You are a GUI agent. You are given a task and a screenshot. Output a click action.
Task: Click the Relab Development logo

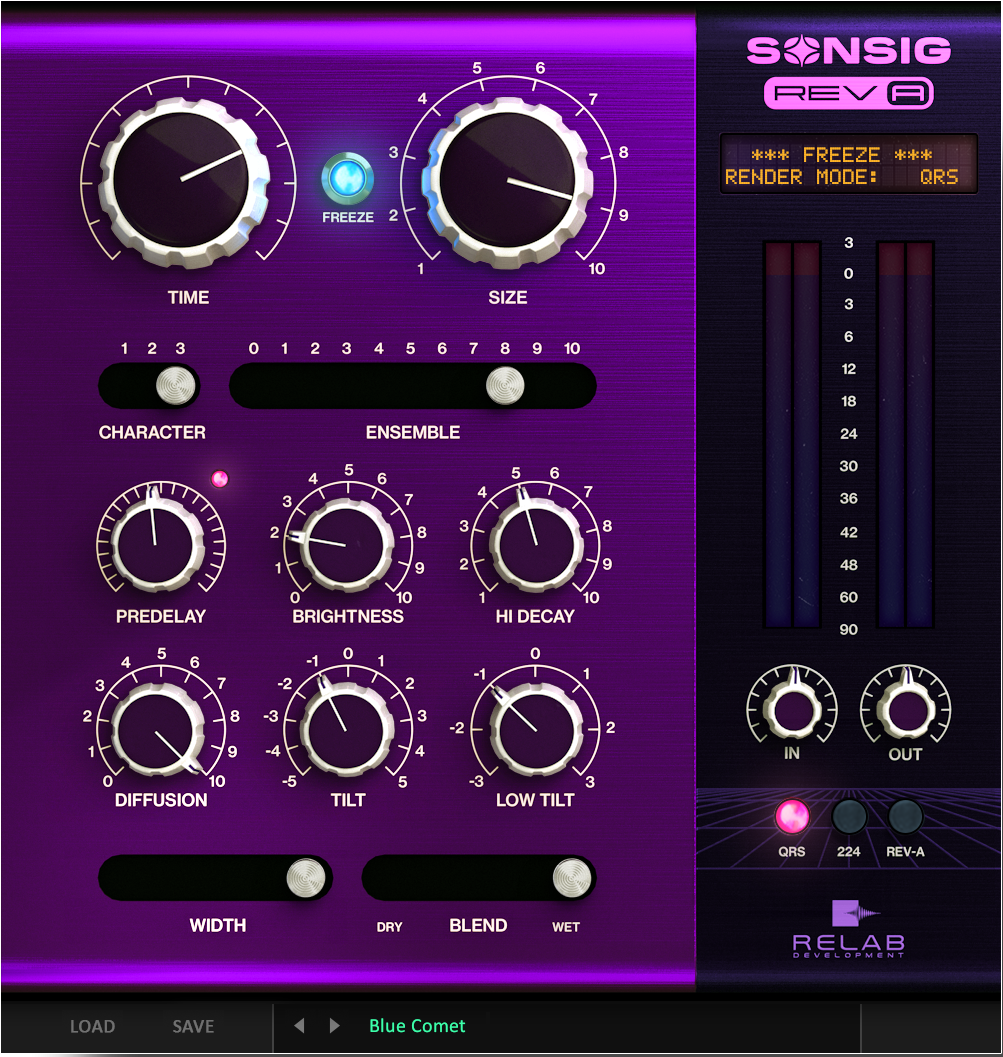tap(849, 928)
